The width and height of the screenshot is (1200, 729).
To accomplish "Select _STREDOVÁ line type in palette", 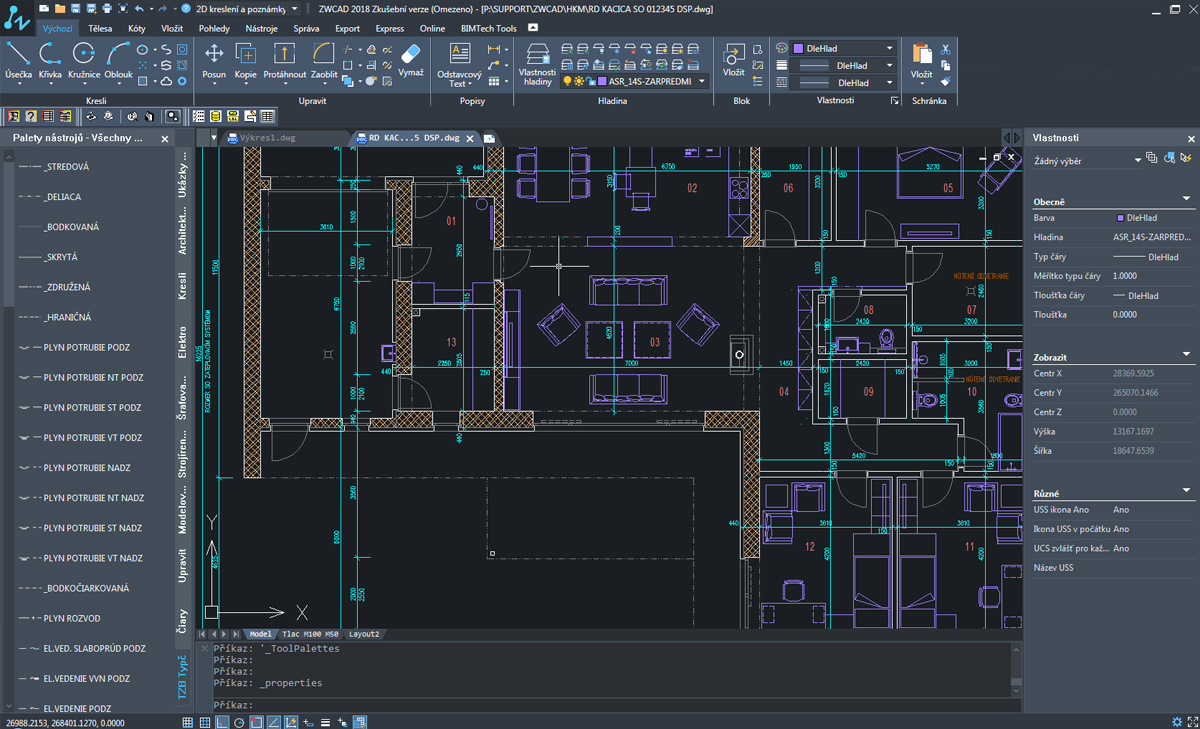I will (x=66, y=167).
